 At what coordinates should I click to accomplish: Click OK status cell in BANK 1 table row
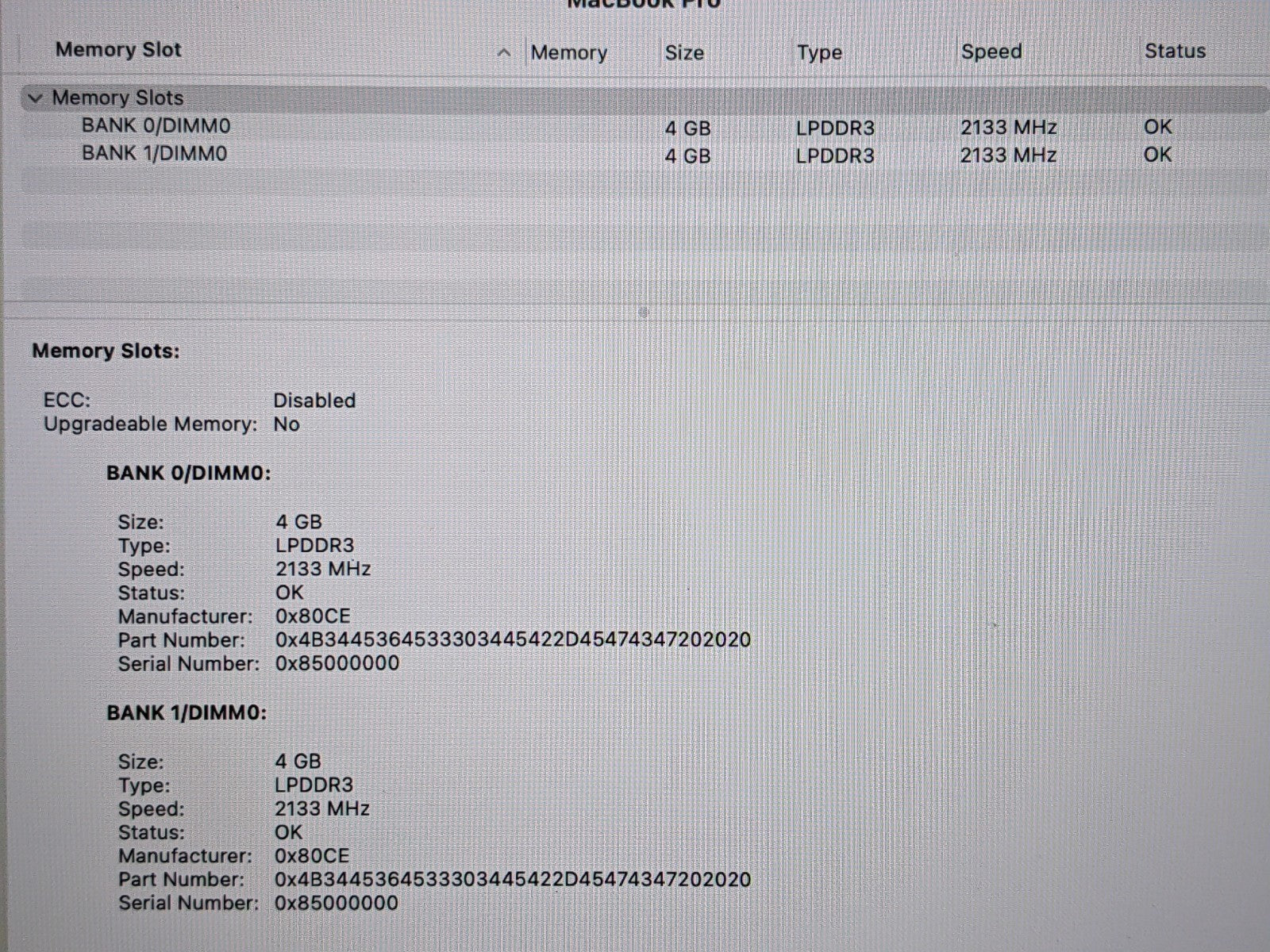(1157, 155)
